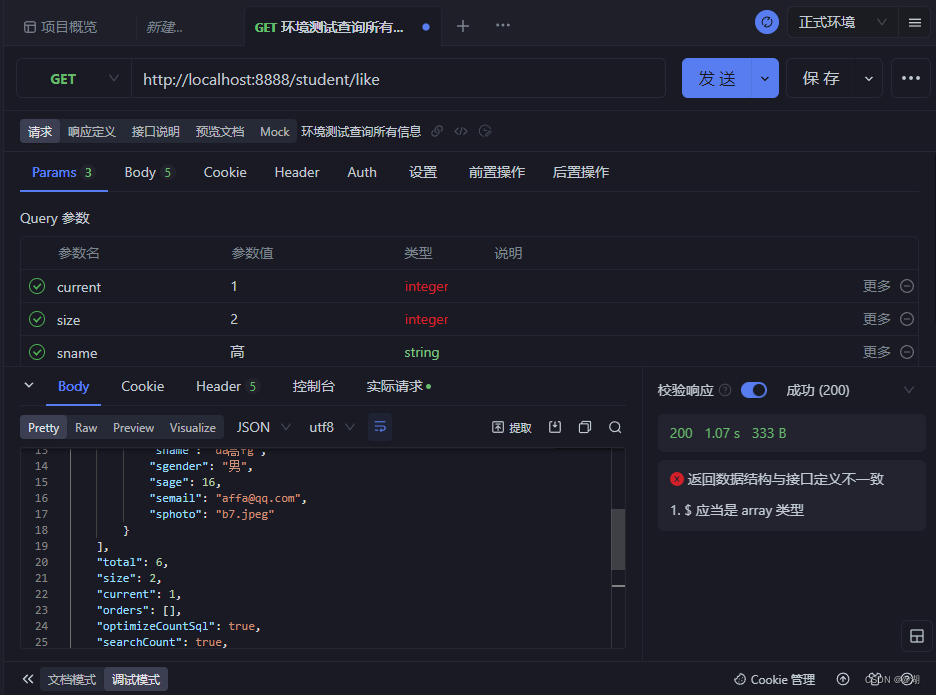Click the request URL input field

pos(398,78)
